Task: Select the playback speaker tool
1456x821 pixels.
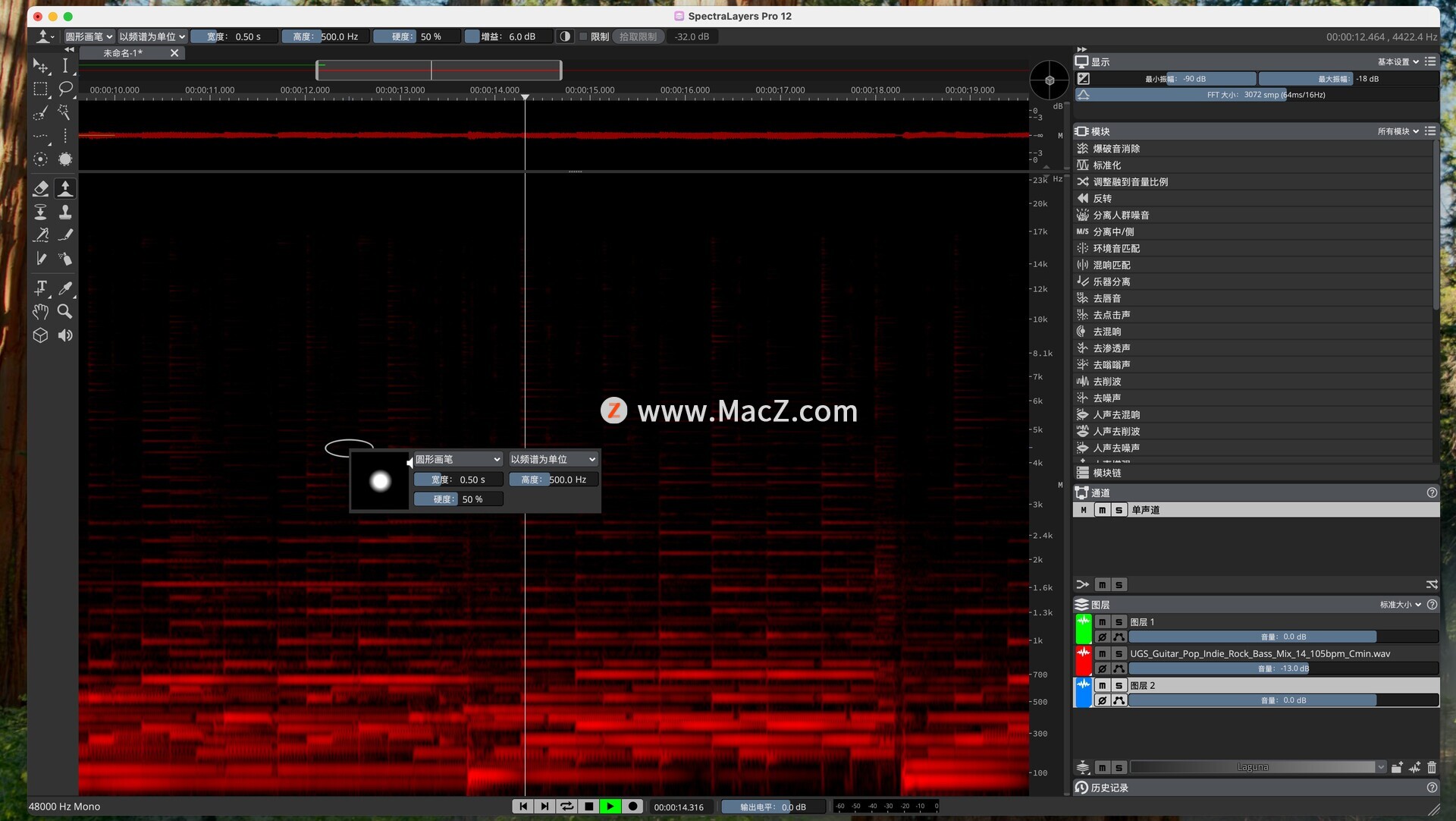Action: click(x=65, y=335)
